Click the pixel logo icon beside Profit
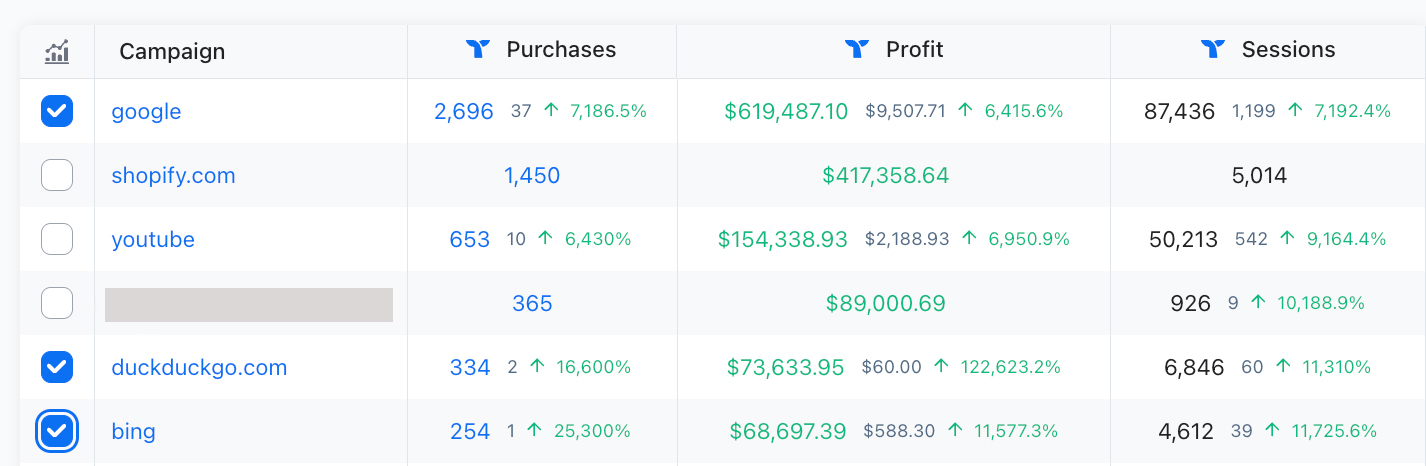 857,49
